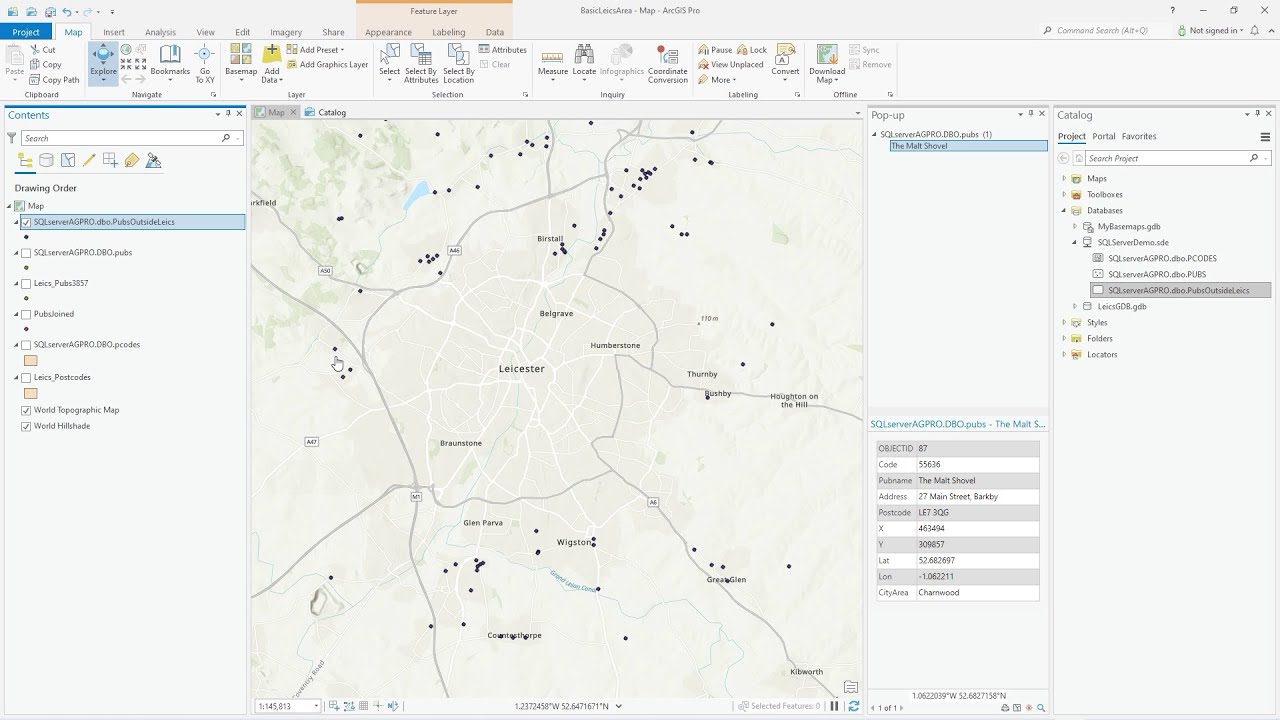Click the Cut clipboard button
Screen dimensions: 1280x720
[x=42, y=49]
